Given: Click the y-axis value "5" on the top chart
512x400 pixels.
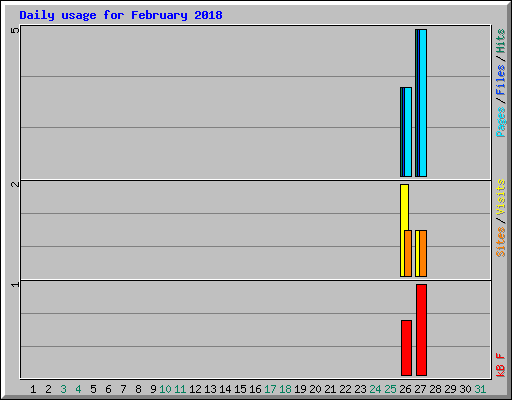Looking at the screenshot, I should point(15,30).
